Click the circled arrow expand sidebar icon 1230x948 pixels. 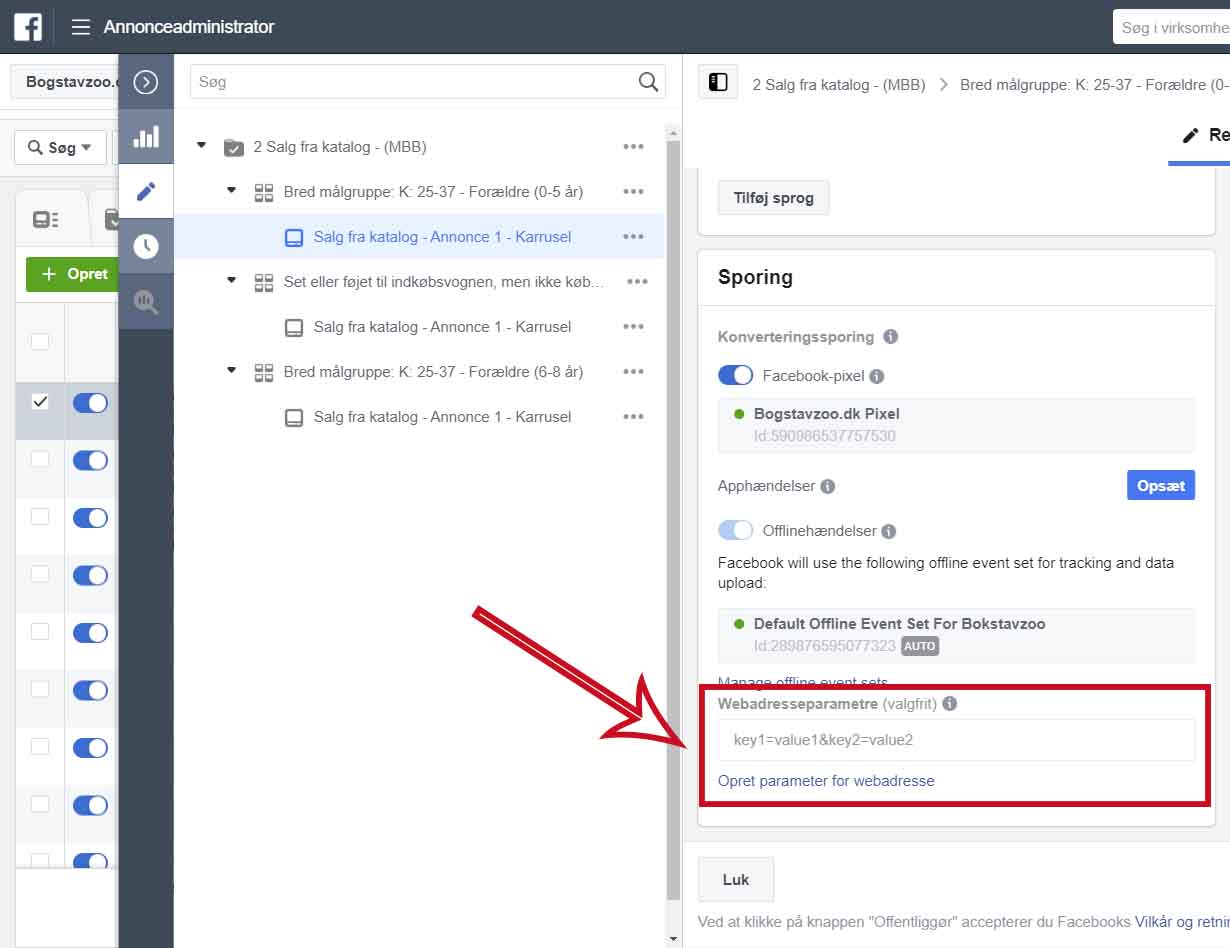click(146, 82)
